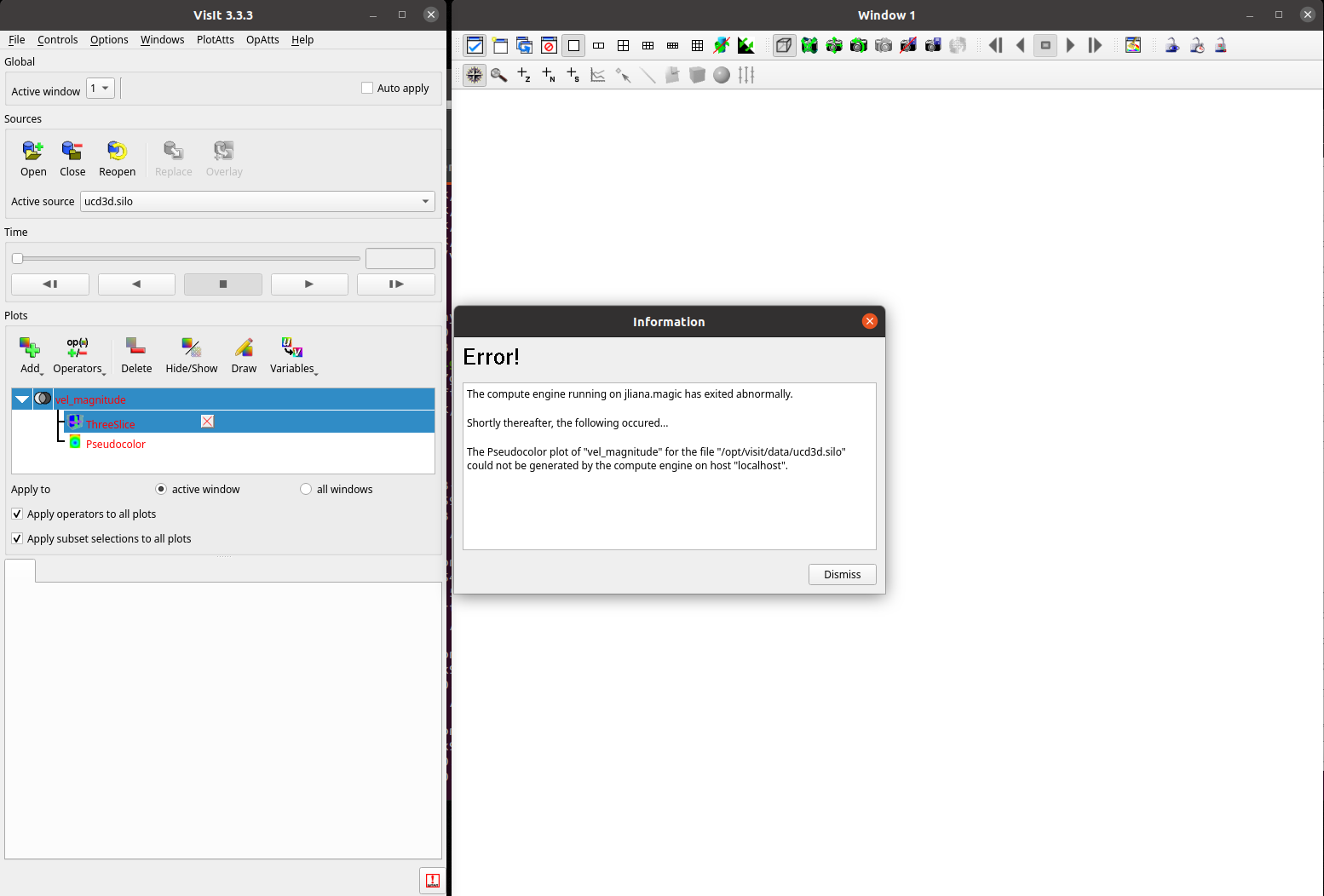
Task: Click the ThreeSlice operator red X toggle
Action: click(207, 422)
